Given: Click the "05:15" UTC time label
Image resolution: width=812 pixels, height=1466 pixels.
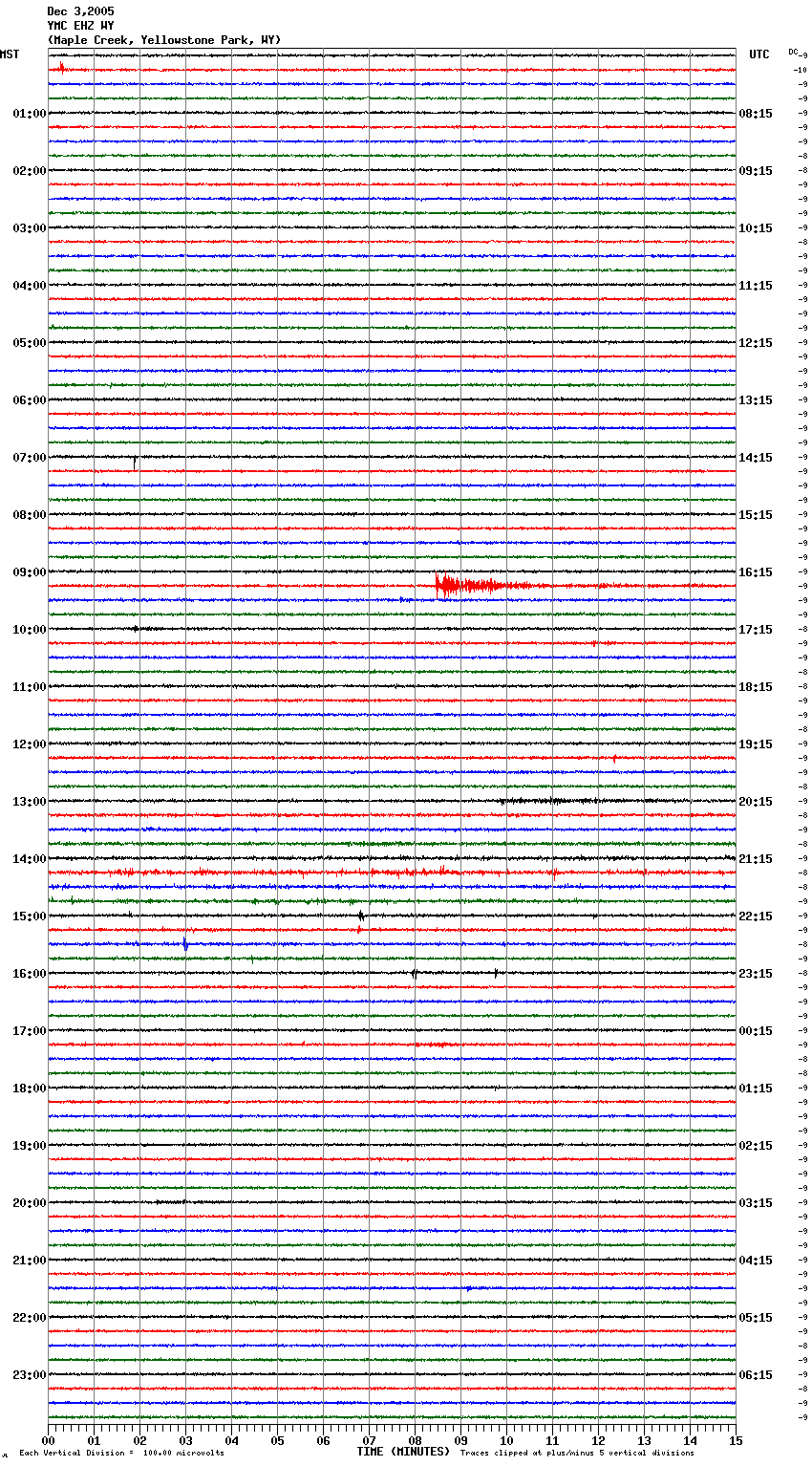Looking at the screenshot, I should tap(756, 1318).
